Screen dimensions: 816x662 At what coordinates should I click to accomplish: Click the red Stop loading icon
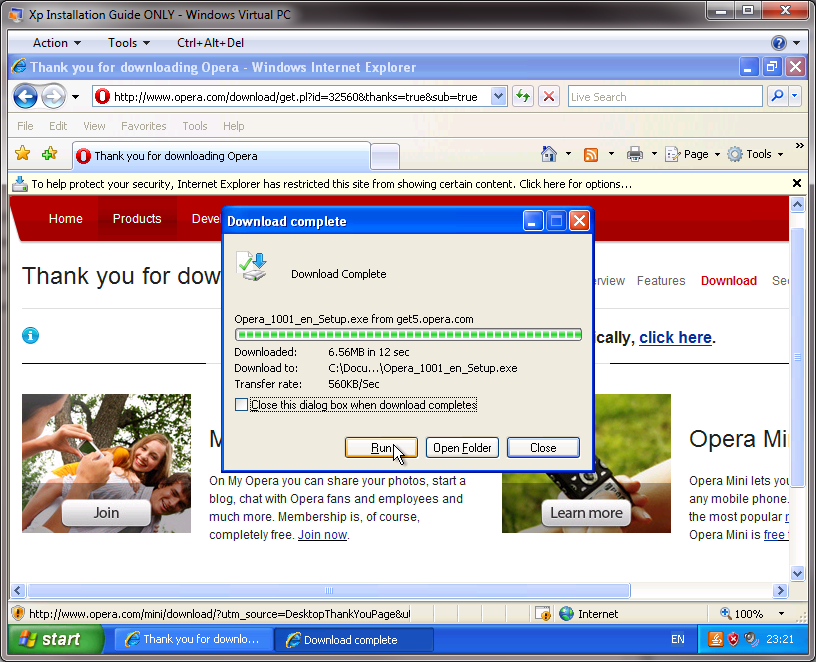(549, 96)
